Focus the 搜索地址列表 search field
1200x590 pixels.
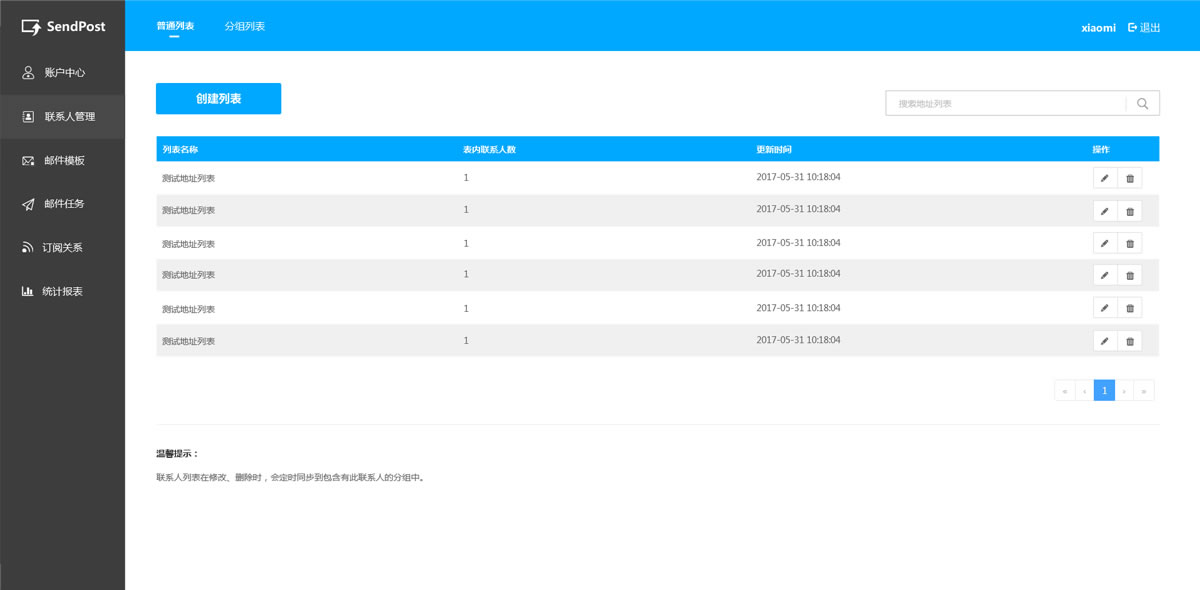click(1005, 104)
